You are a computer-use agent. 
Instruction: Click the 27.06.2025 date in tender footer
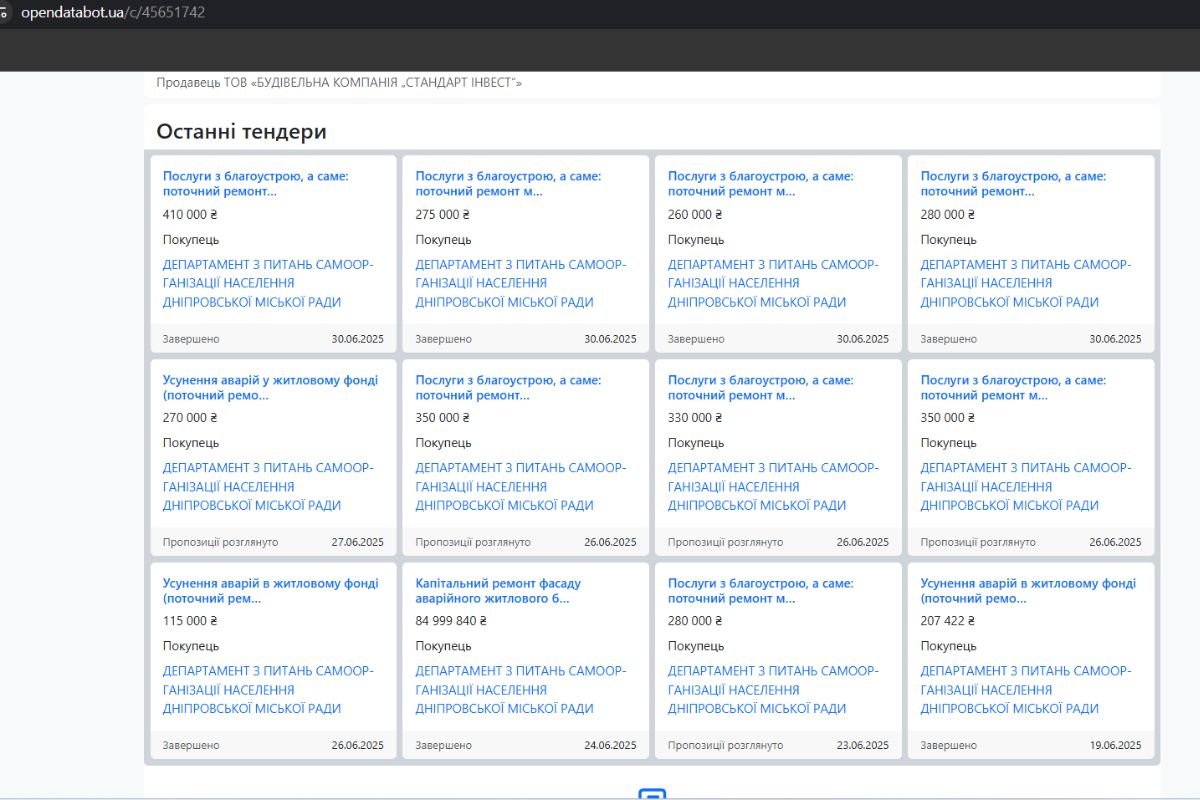[x=357, y=542]
